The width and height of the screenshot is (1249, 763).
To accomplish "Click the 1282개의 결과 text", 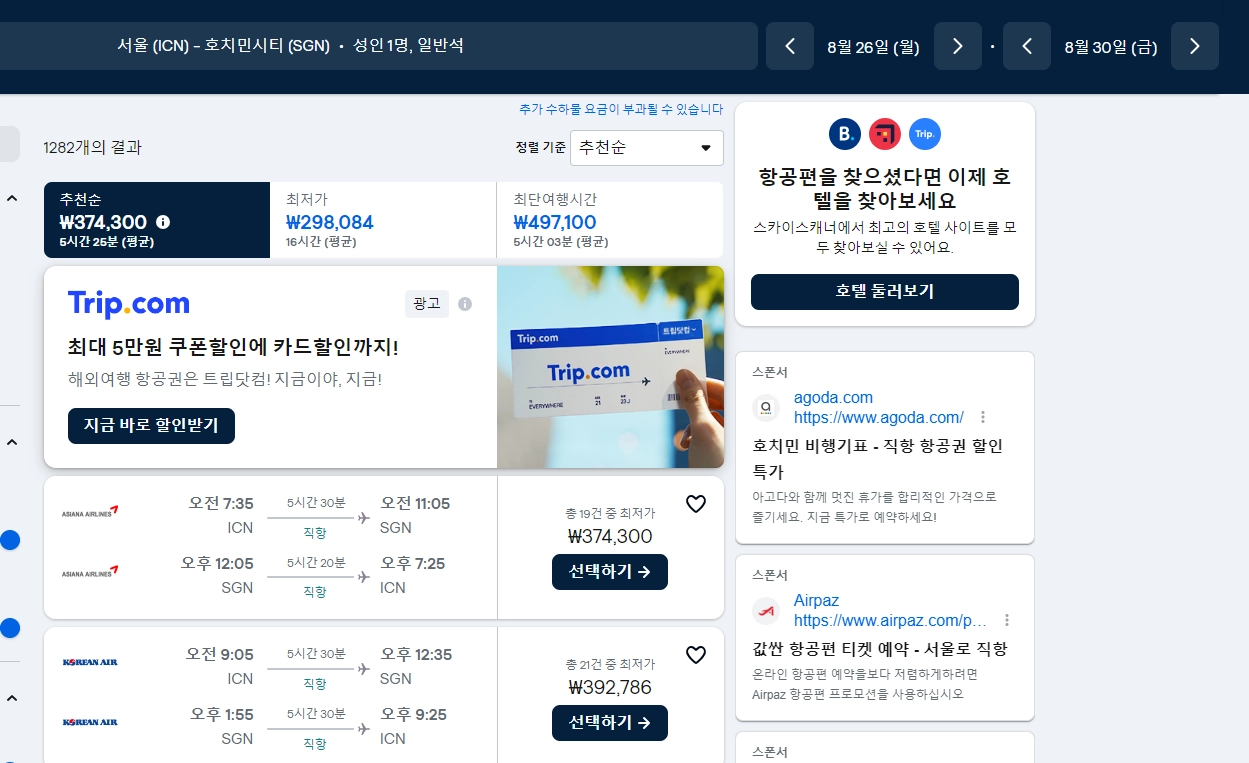I will (93, 148).
